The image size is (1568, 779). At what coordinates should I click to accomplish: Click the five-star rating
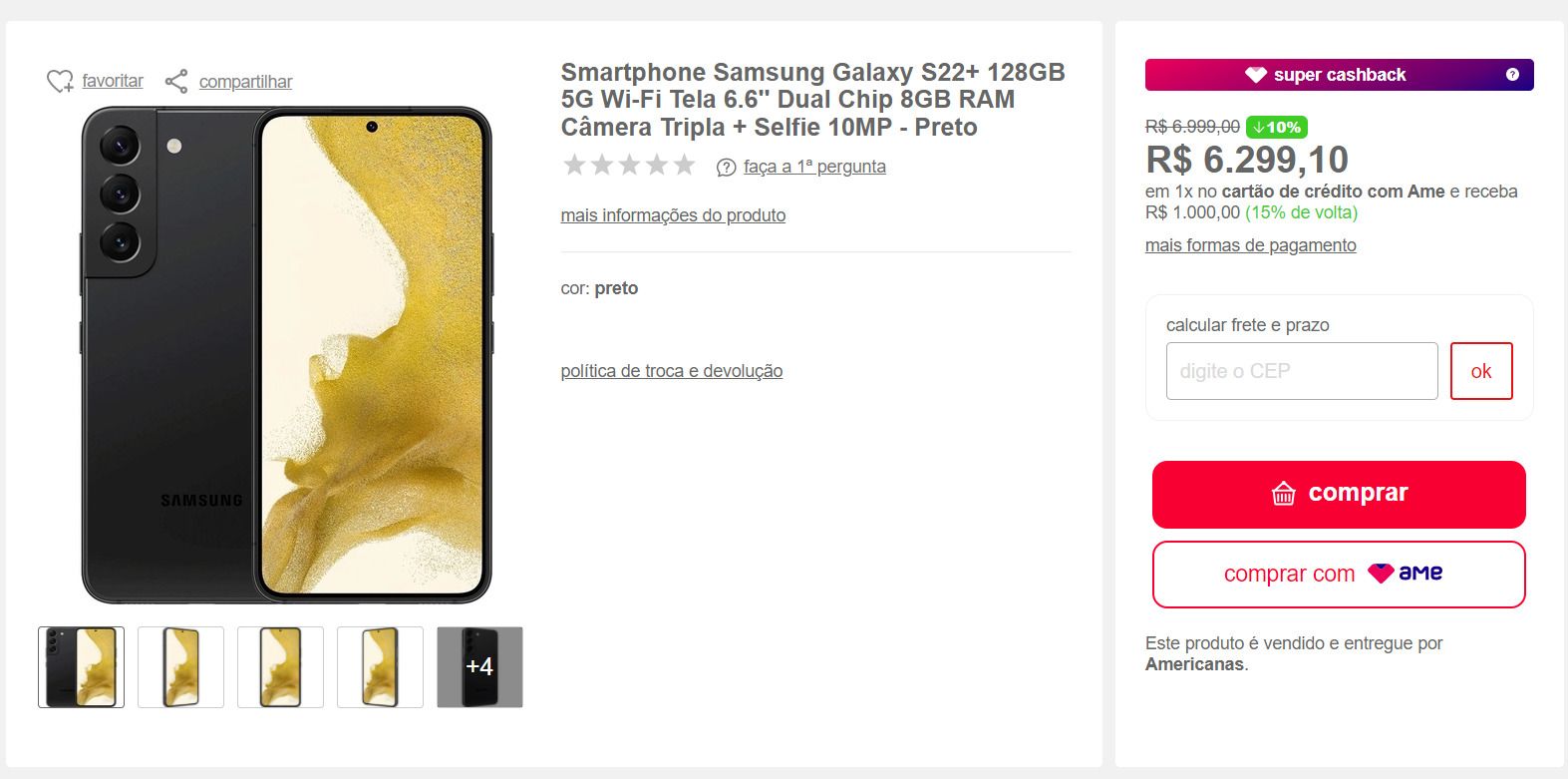point(629,165)
